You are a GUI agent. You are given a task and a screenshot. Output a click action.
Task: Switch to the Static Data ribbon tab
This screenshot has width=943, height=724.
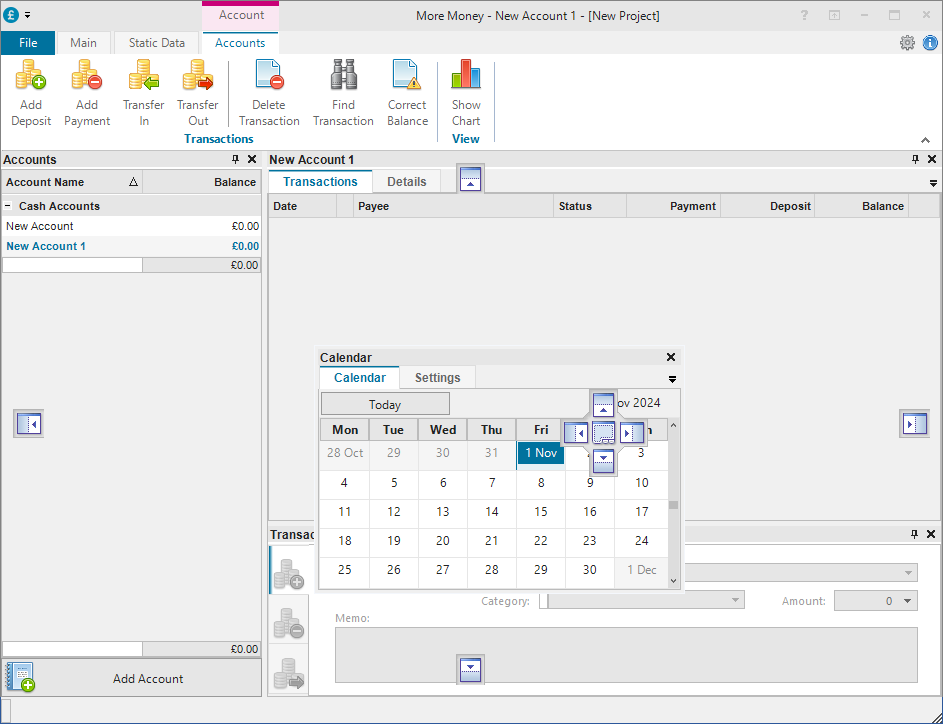coord(157,43)
